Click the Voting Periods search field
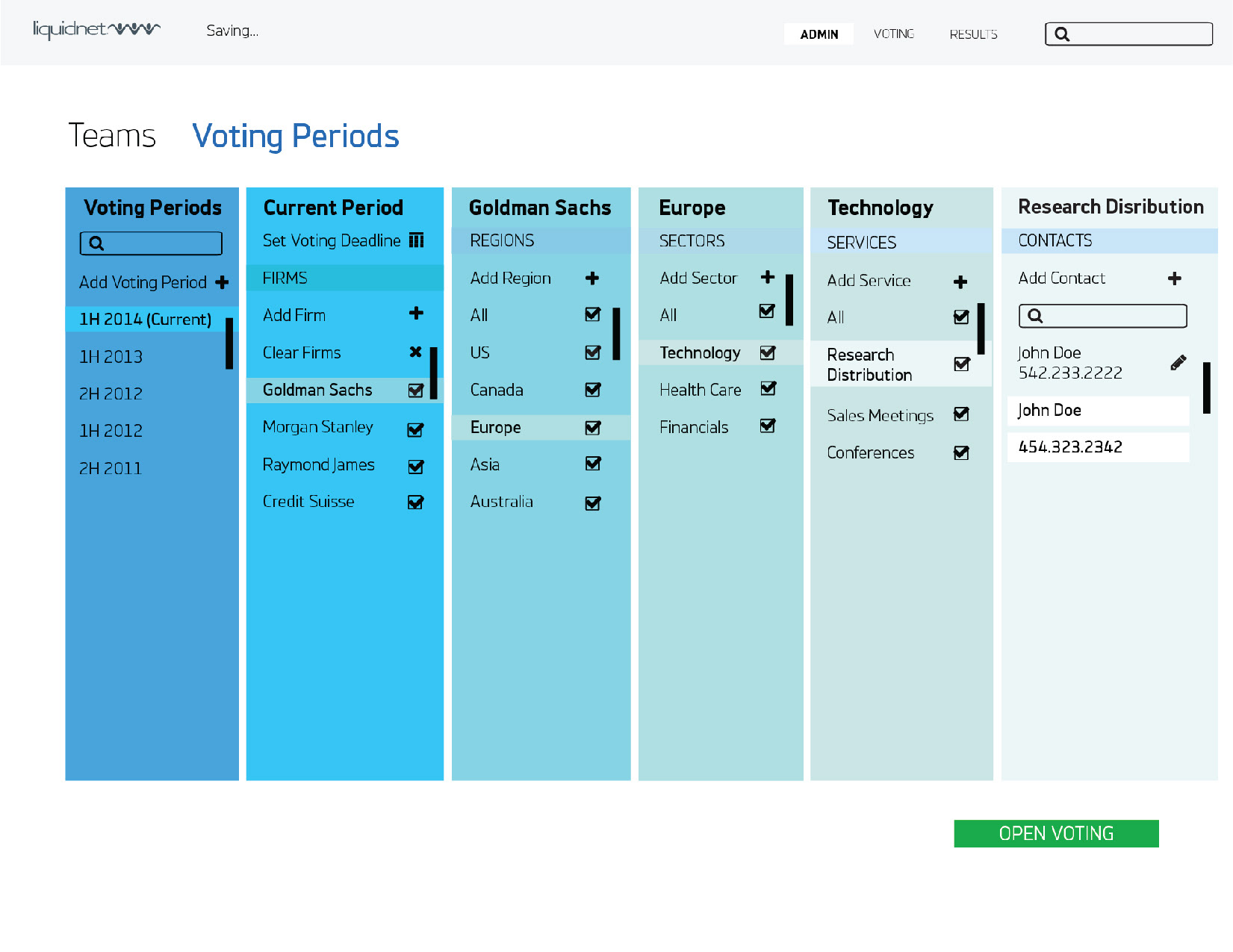Viewport: 1233px width, 952px height. pyautogui.click(x=151, y=243)
